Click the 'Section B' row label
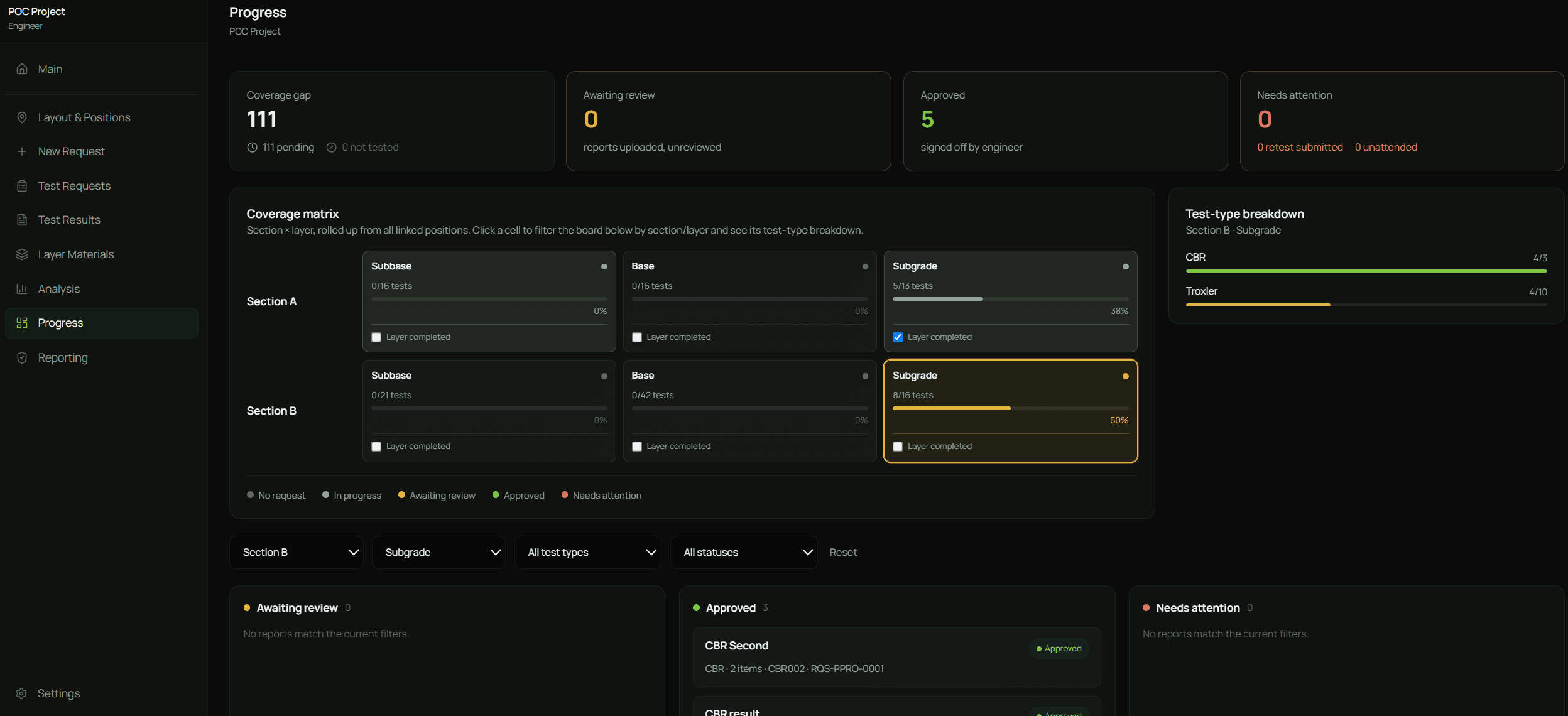 click(x=271, y=411)
